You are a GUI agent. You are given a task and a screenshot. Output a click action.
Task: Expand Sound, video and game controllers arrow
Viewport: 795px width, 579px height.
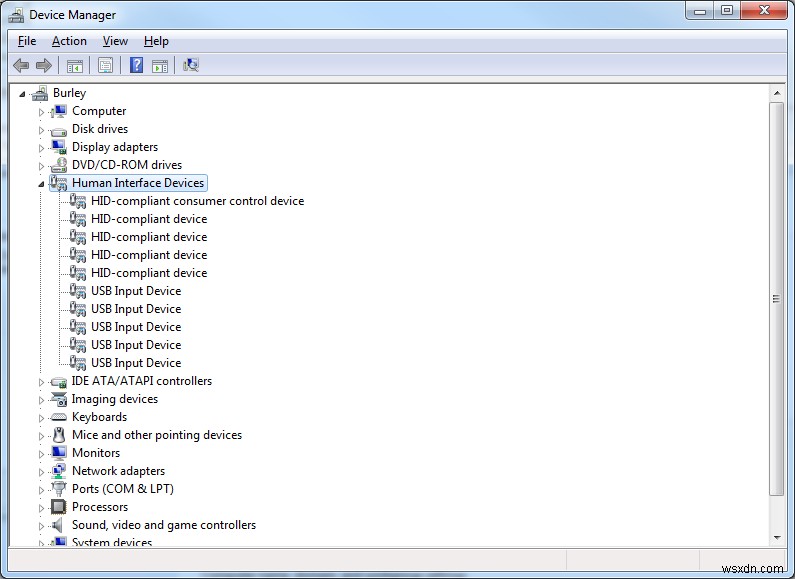pos(41,526)
